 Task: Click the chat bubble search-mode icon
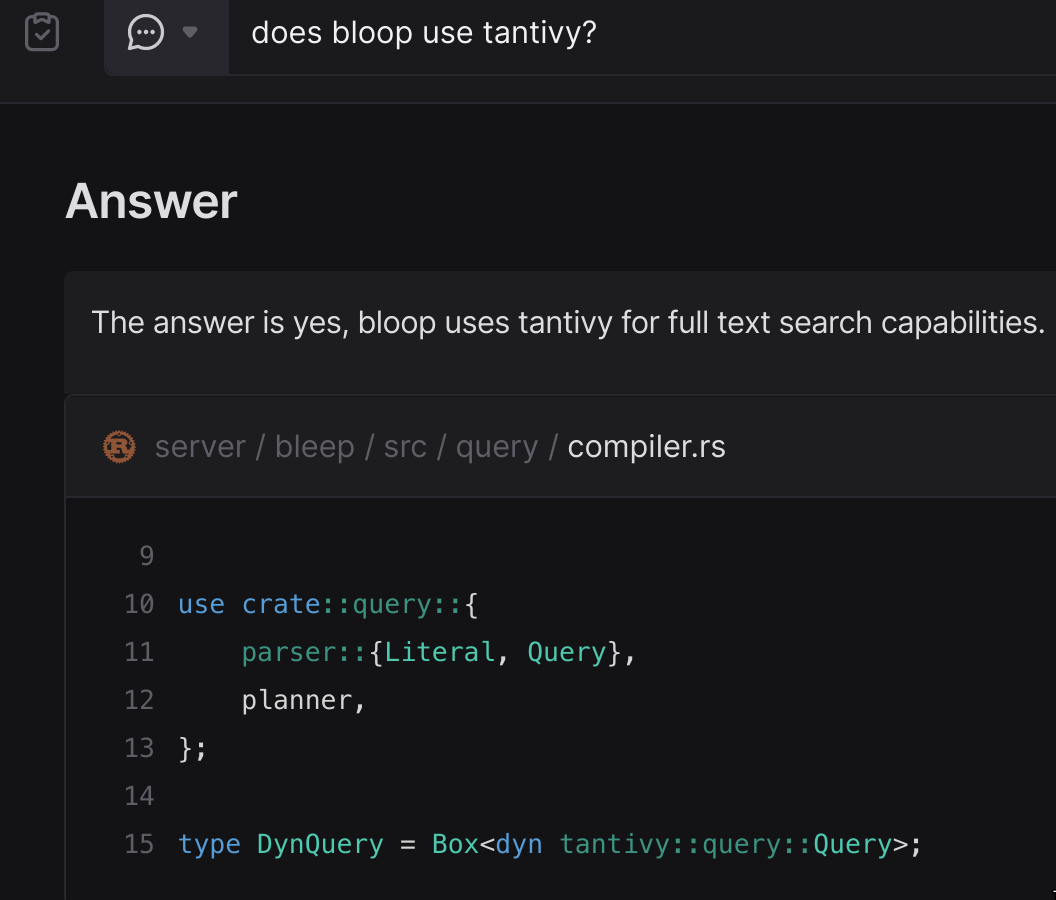[146, 33]
